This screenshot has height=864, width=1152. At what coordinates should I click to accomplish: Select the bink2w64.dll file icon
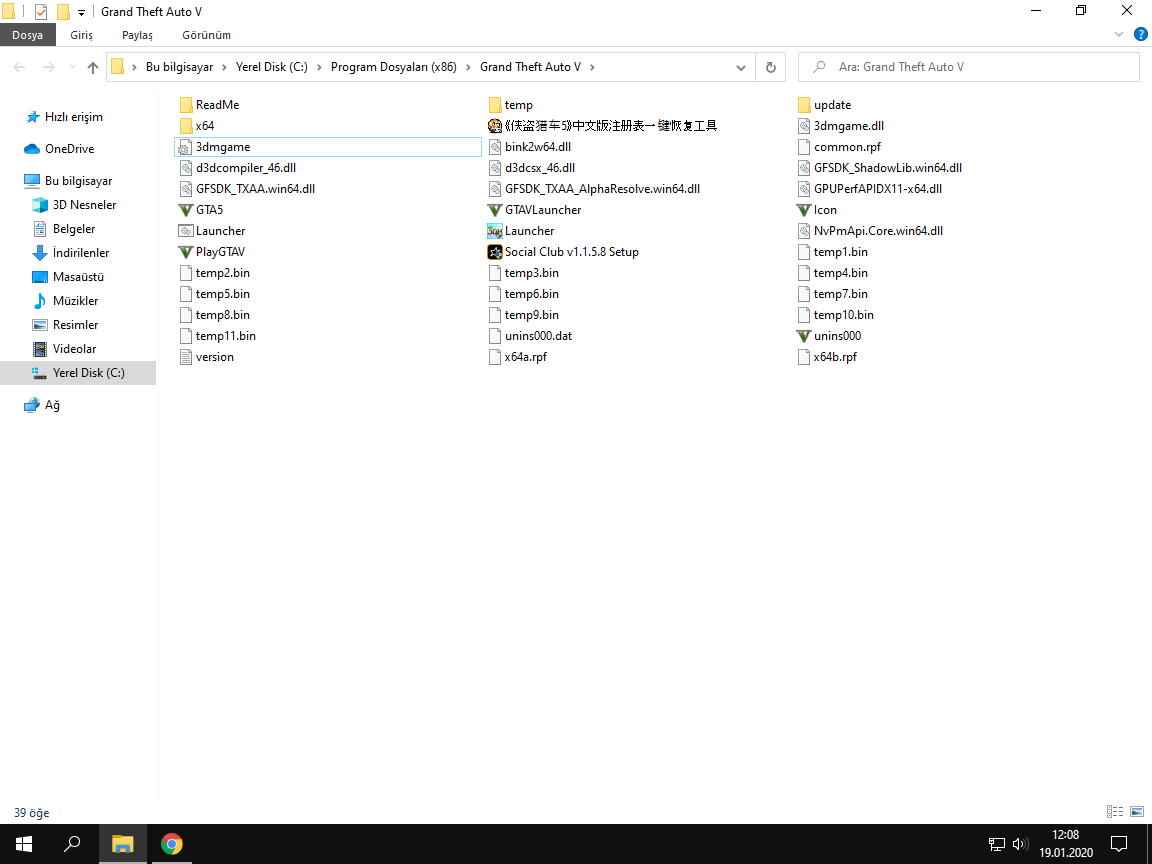pos(495,147)
